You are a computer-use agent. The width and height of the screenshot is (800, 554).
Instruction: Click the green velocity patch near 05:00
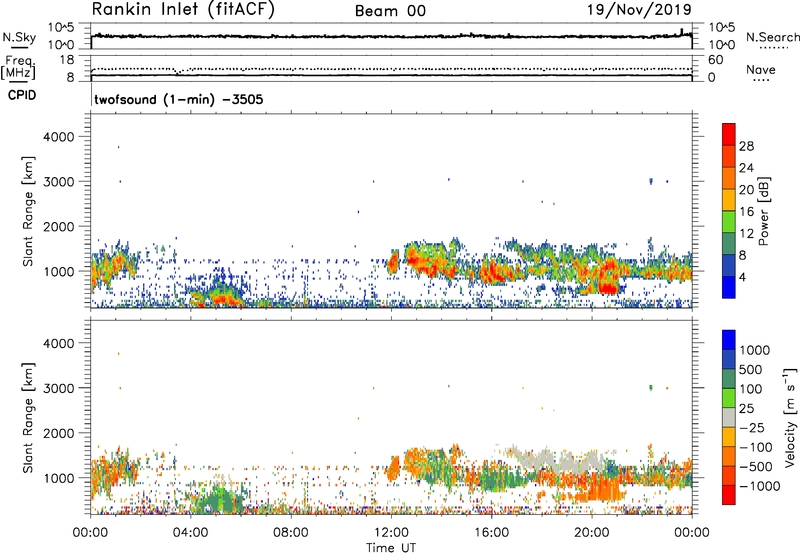pos(219,498)
